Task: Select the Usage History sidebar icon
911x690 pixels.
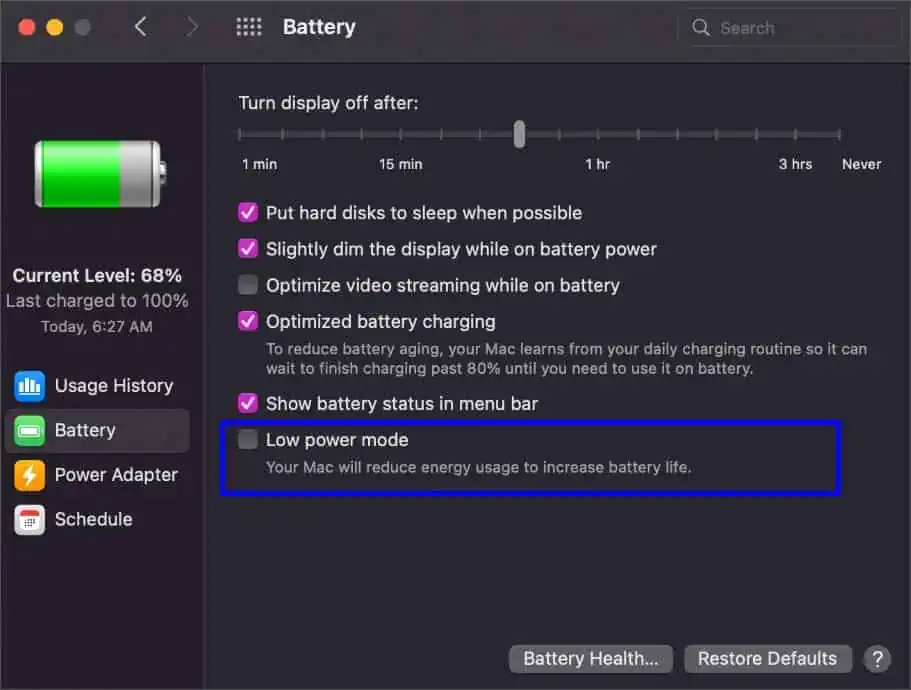Action: coord(29,385)
